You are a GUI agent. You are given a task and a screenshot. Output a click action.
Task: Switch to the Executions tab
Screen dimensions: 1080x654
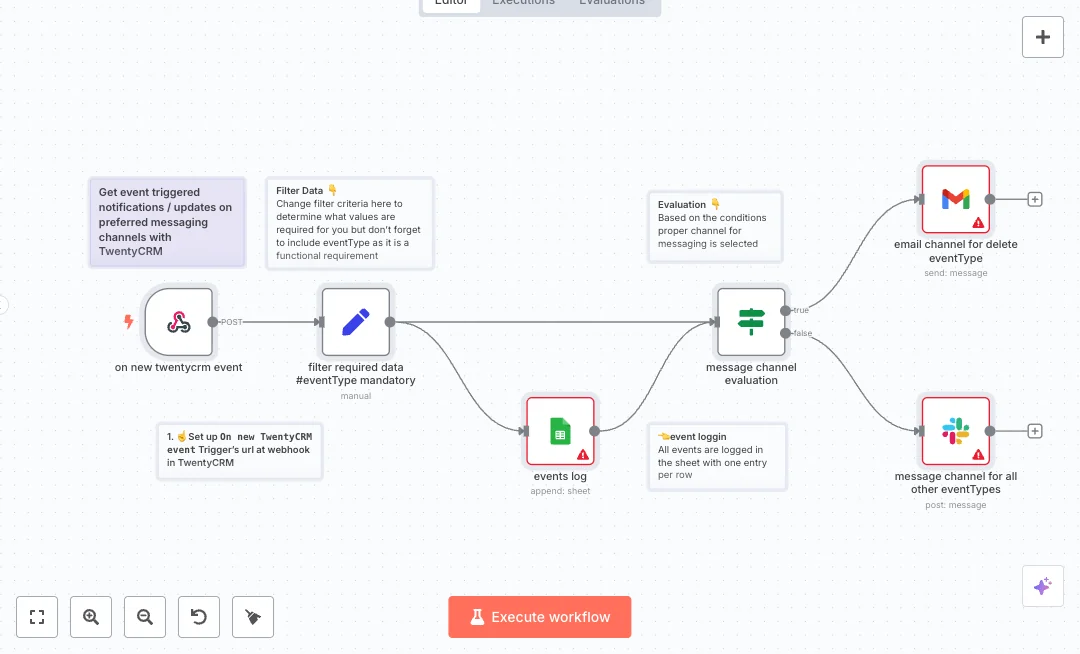(523, 4)
